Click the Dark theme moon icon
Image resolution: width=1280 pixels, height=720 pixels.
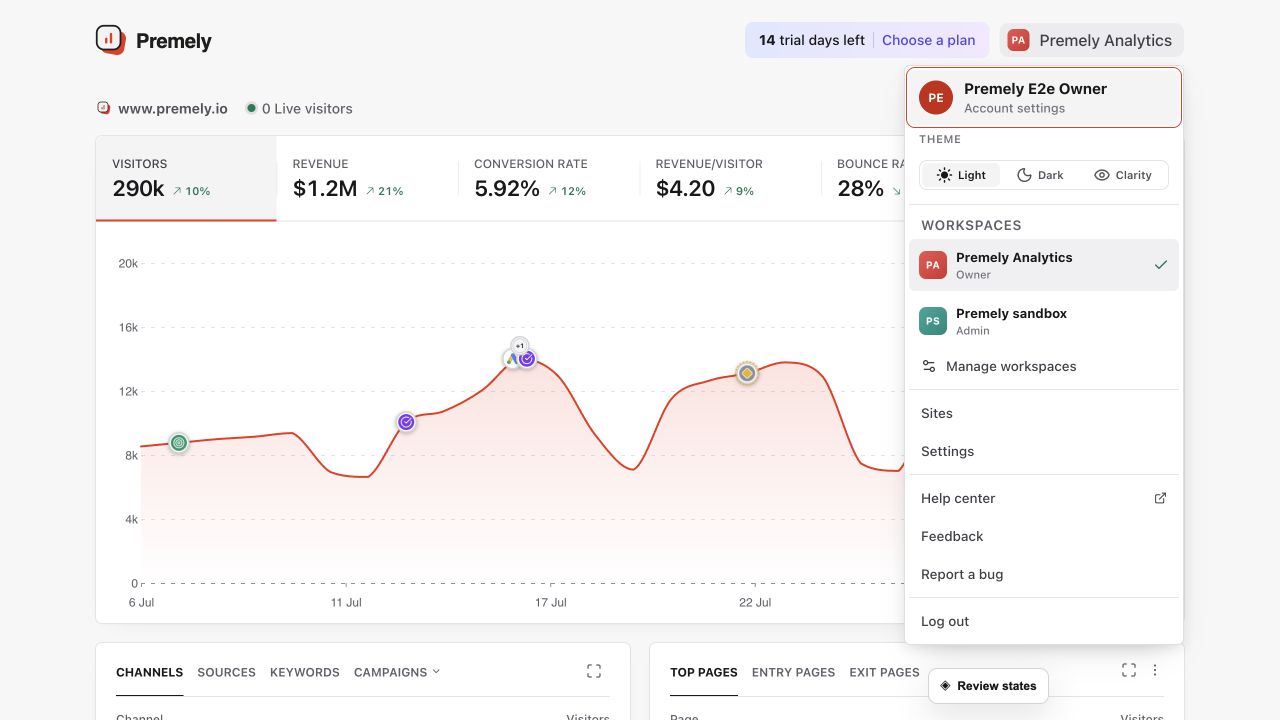(1024, 175)
